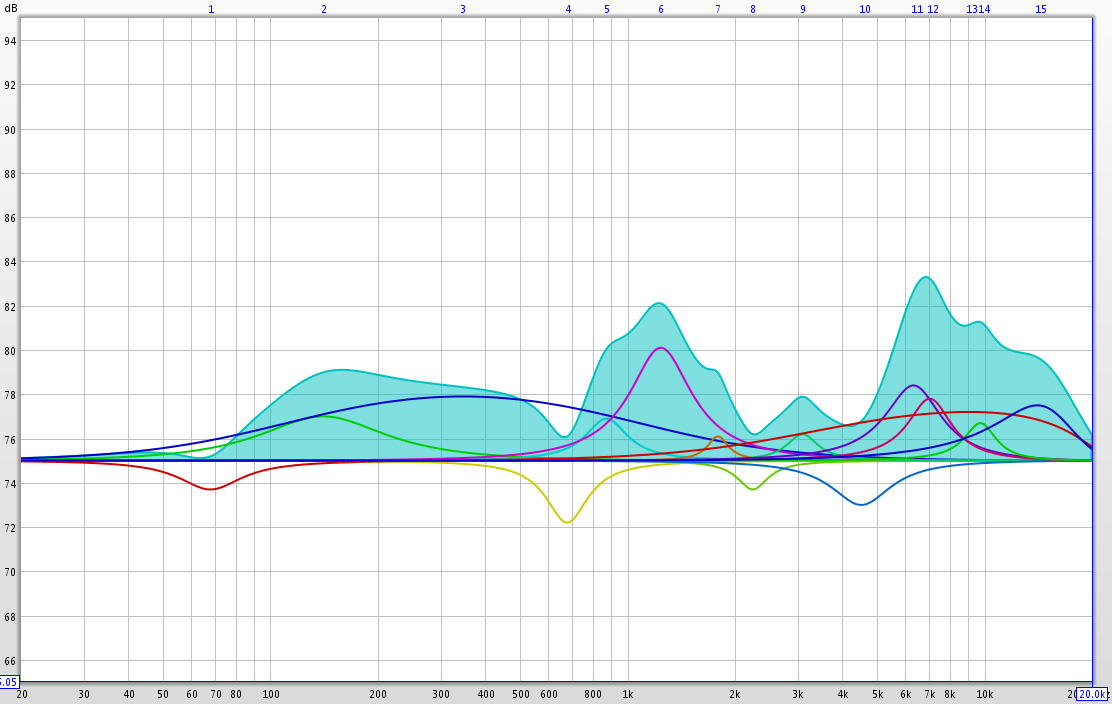The height and width of the screenshot is (704, 1112).
Task: Select EQ band marker 5
Action: (x=605, y=10)
